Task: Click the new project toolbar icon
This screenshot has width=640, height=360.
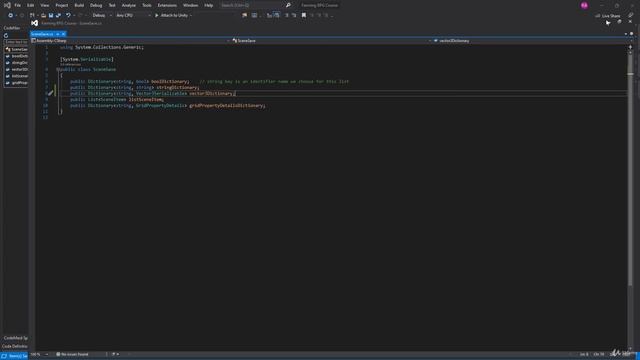Action: coord(32,16)
